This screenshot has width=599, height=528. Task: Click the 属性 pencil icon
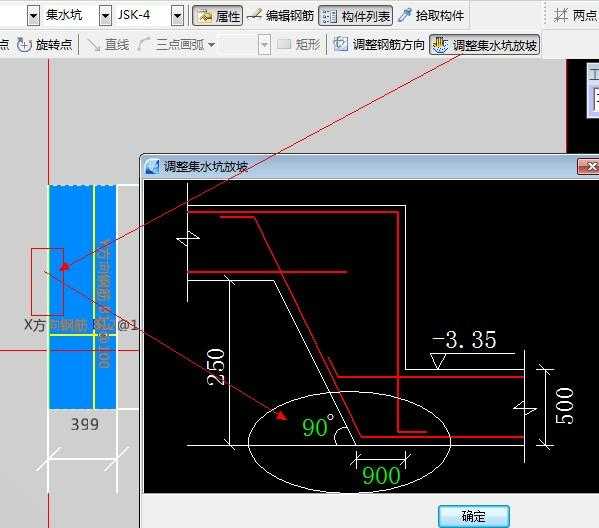tap(205, 16)
